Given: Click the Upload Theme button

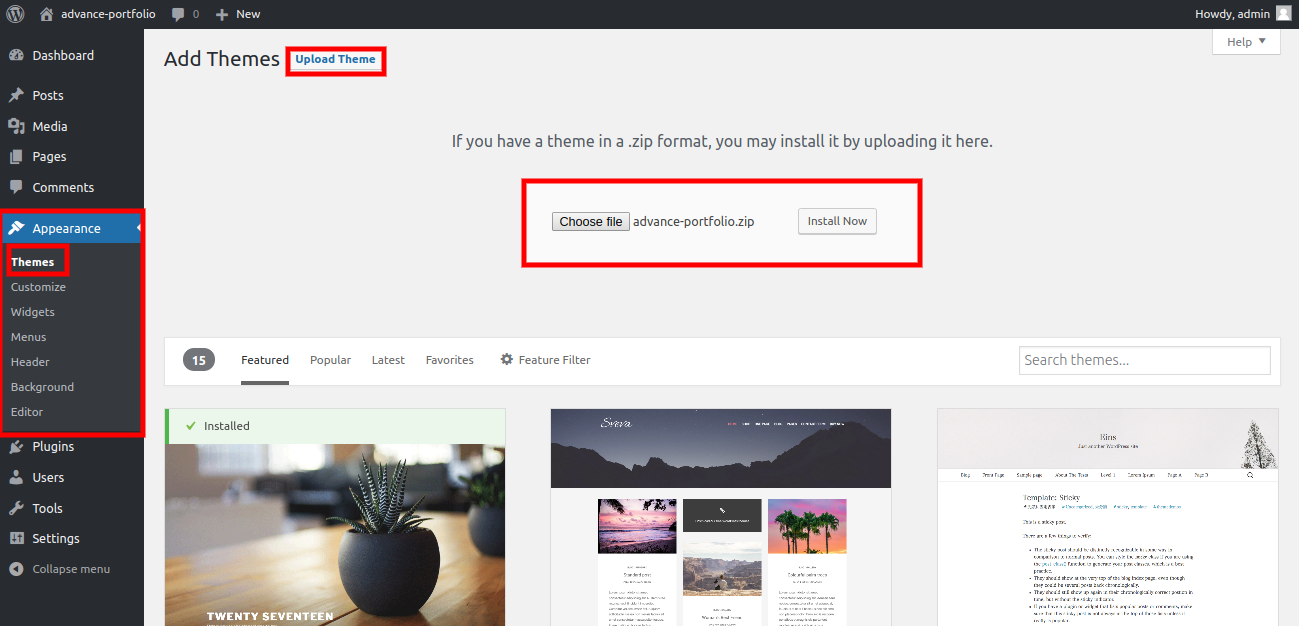Looking at the screenshot, I should 335,59.
